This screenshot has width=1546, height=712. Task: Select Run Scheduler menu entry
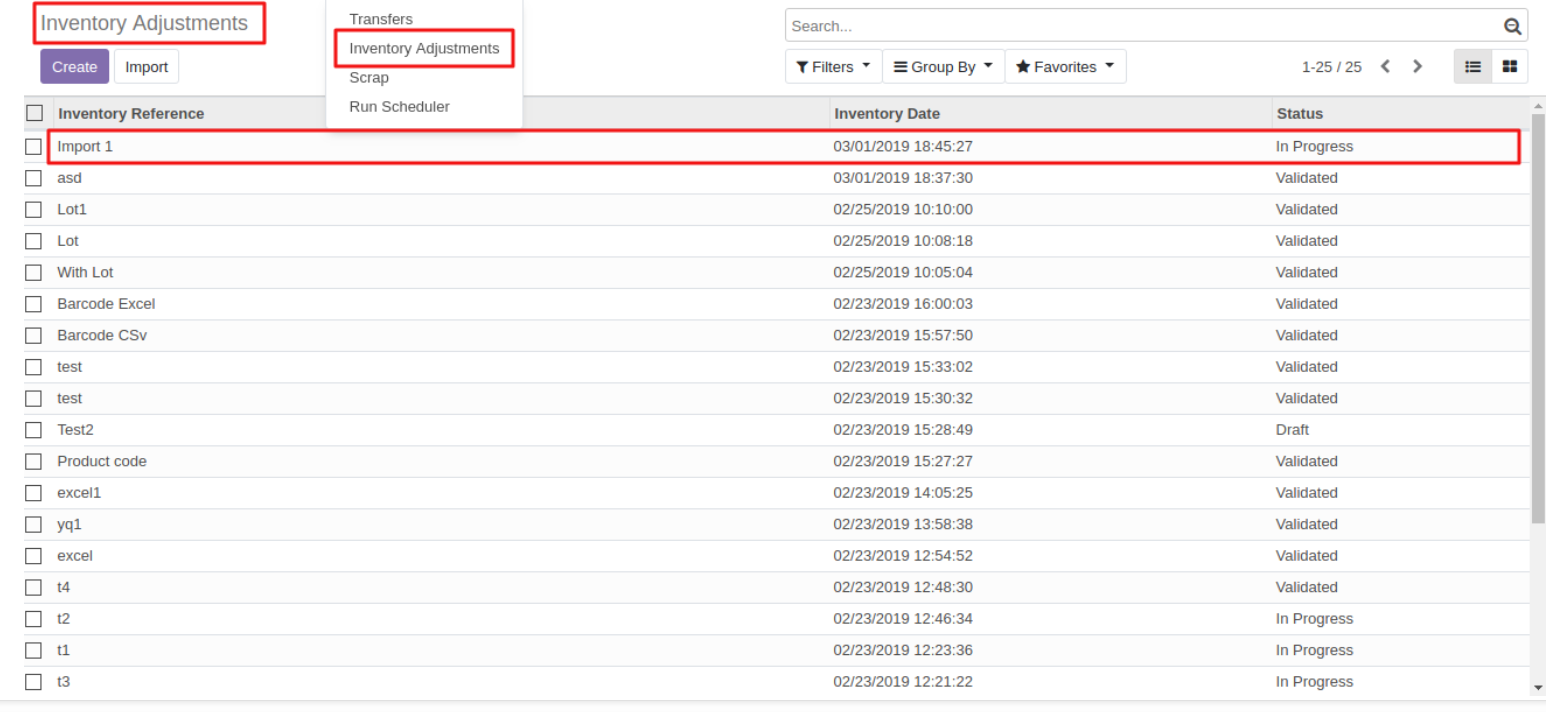(x=399, y=107)
